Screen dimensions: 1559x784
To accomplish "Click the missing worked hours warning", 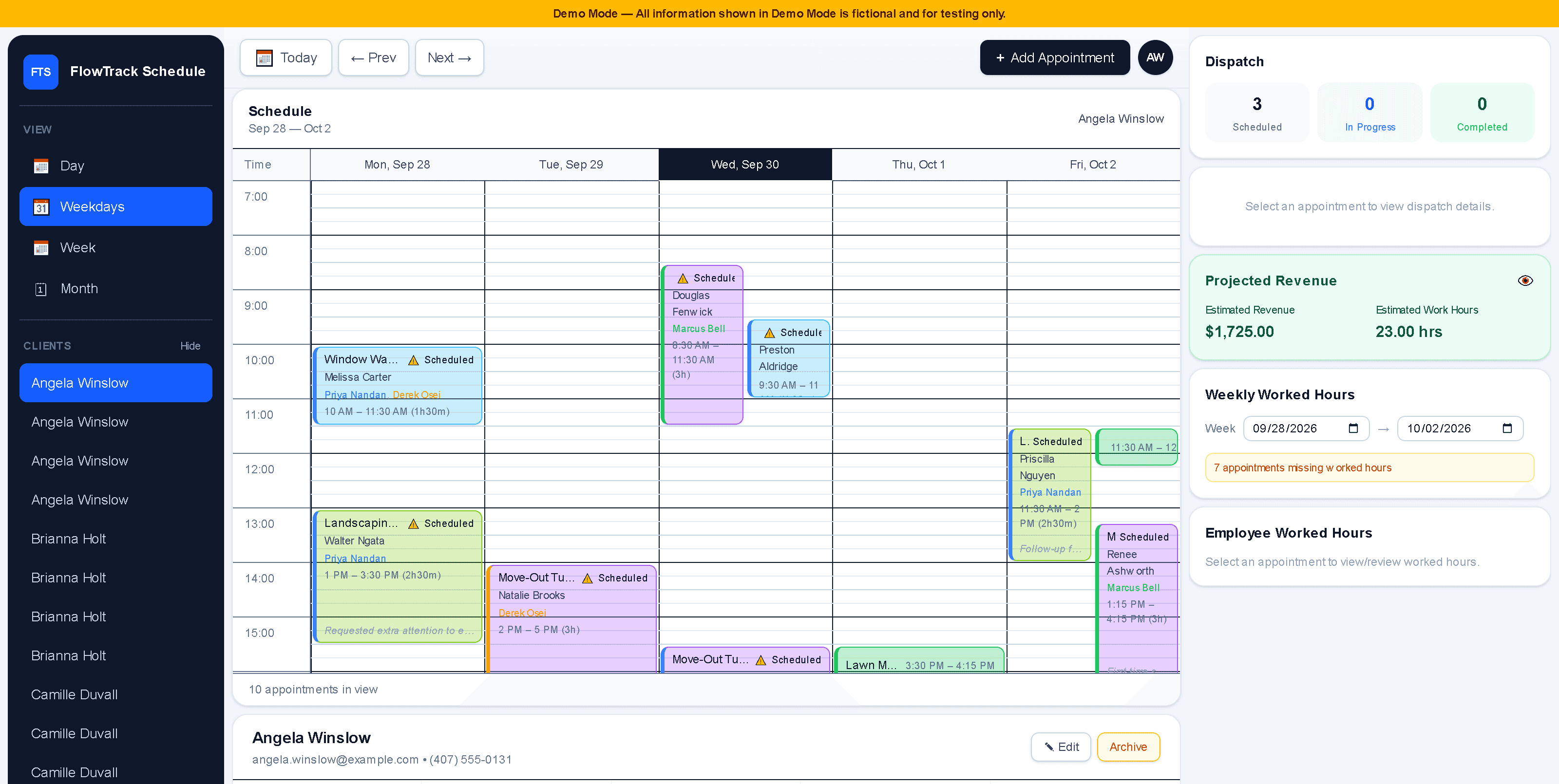I will (x=1369, y=468).
